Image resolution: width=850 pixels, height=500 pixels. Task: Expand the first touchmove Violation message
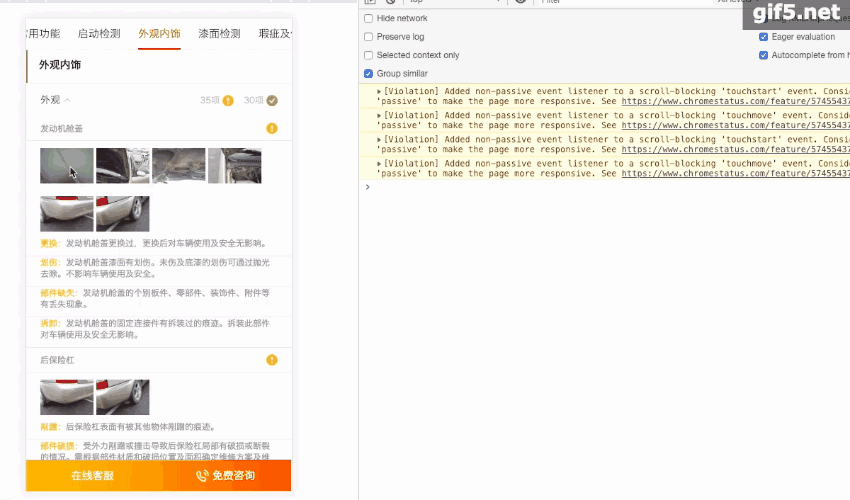click(x=379, y=116)
